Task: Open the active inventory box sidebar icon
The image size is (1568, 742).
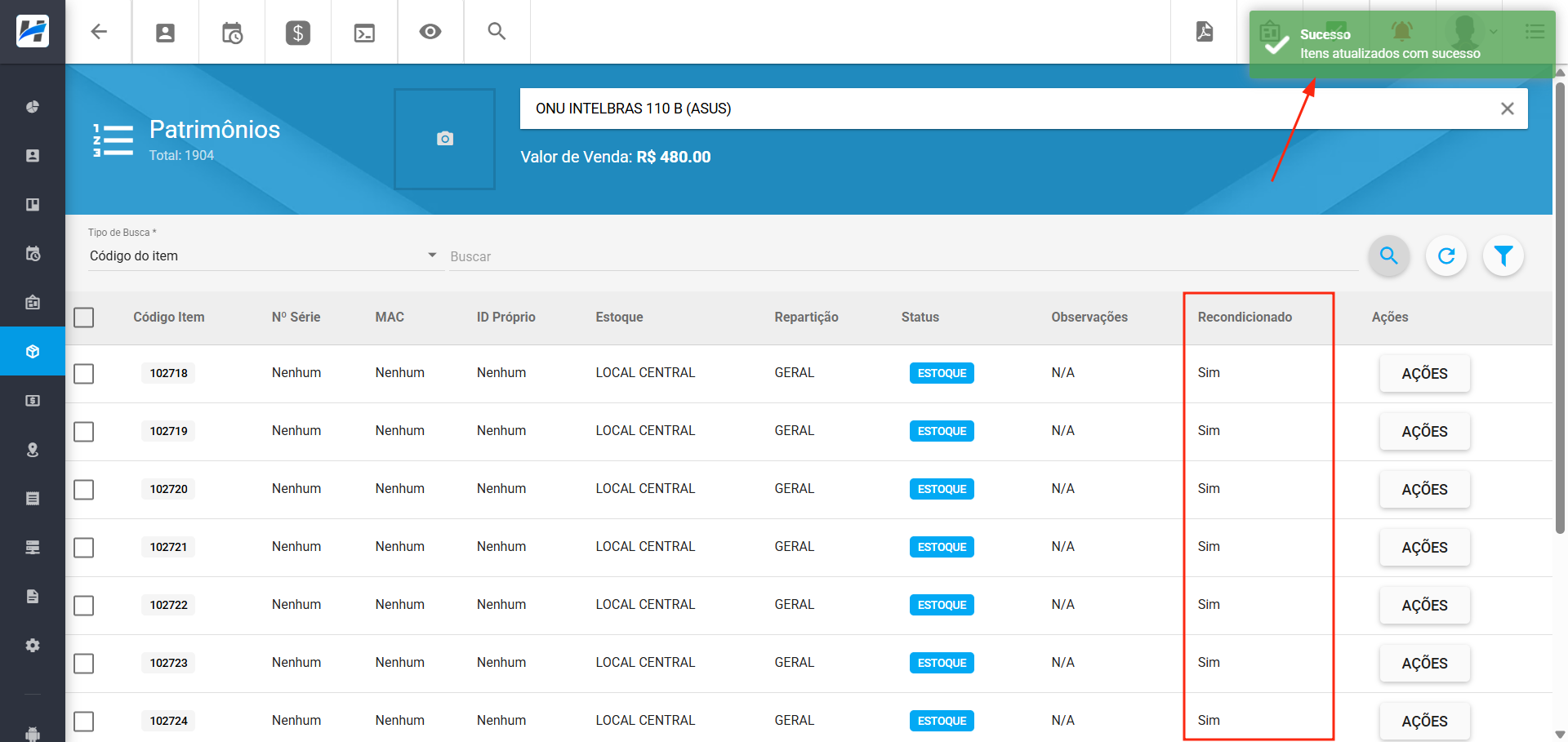Action: 33,351
